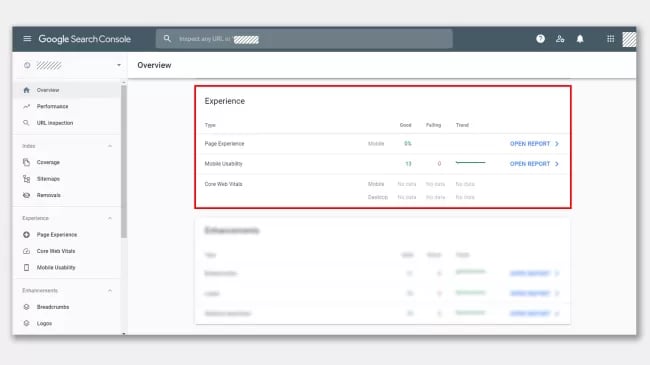Click the Sitemaps tree icon
650x365 pixels.
(x=27, y=179)
